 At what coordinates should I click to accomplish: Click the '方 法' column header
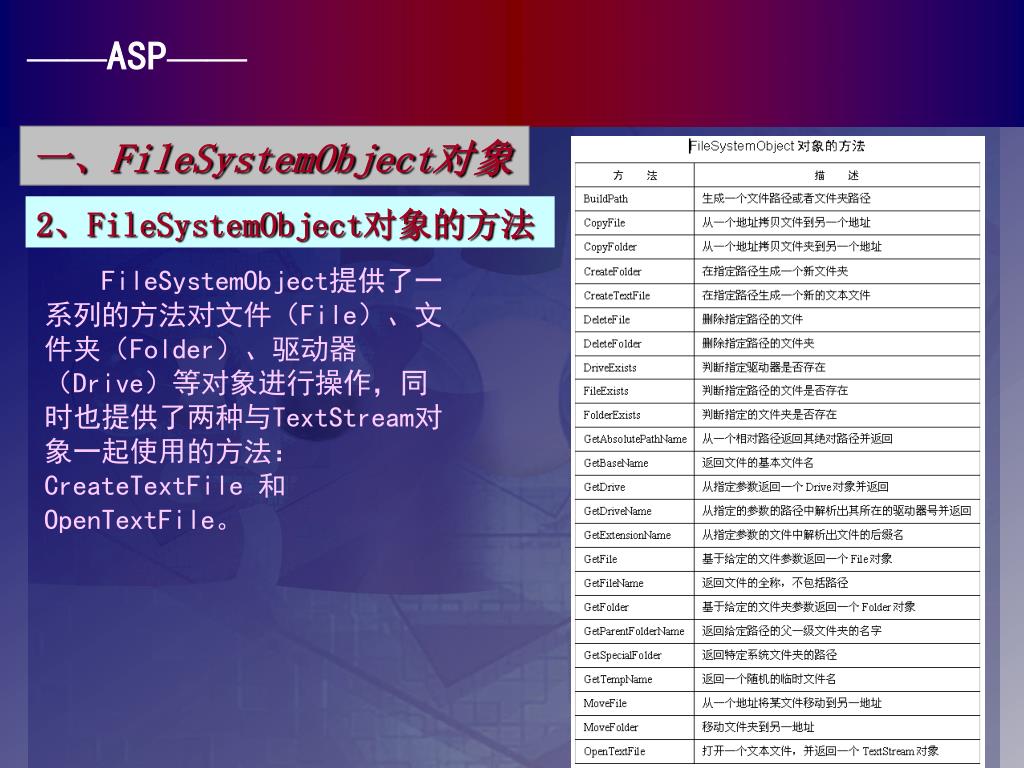(635, 175)
